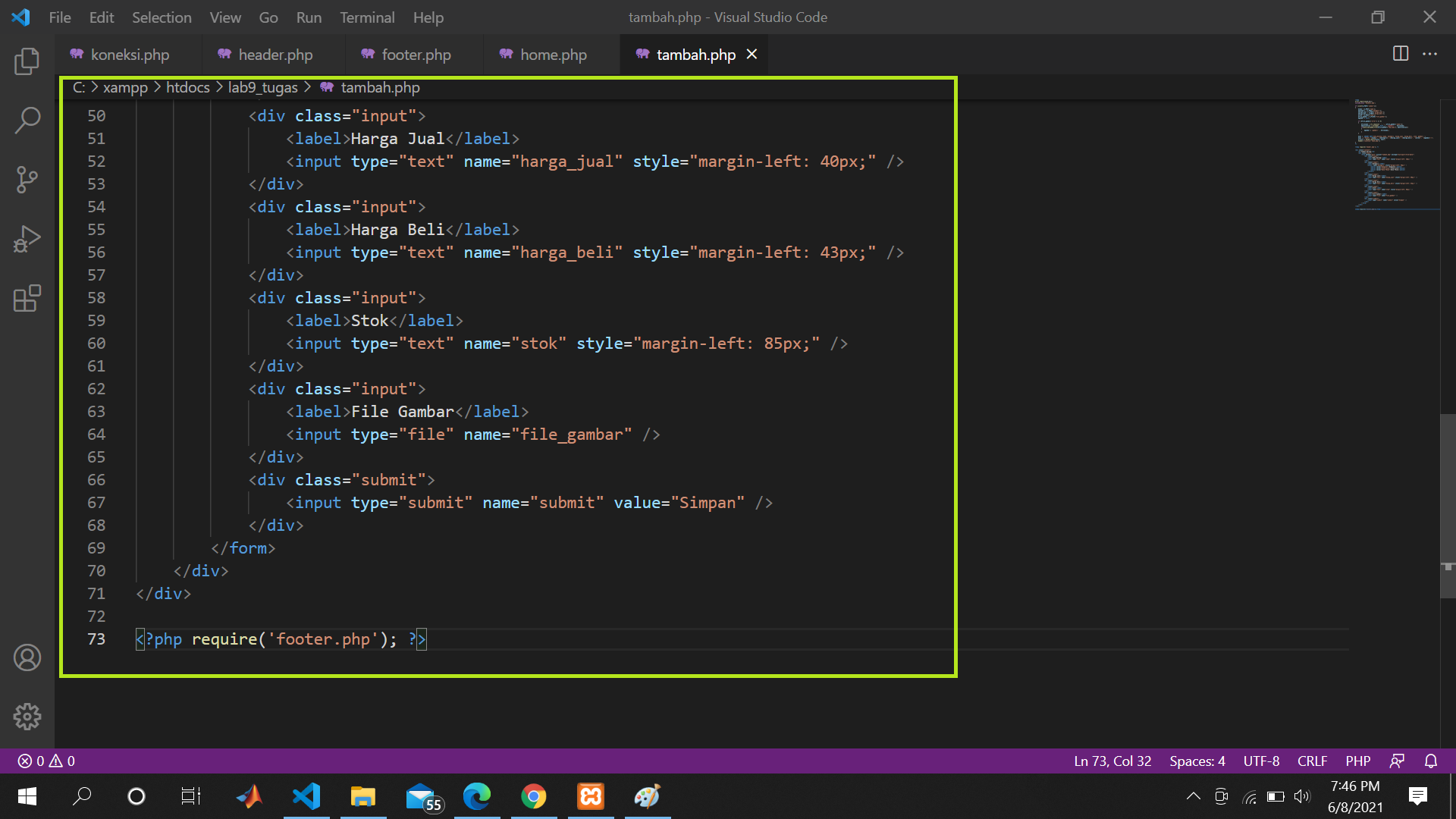Open the Manage gear icon
This screenshot has height=819, width=1456.
pos(27,717)
